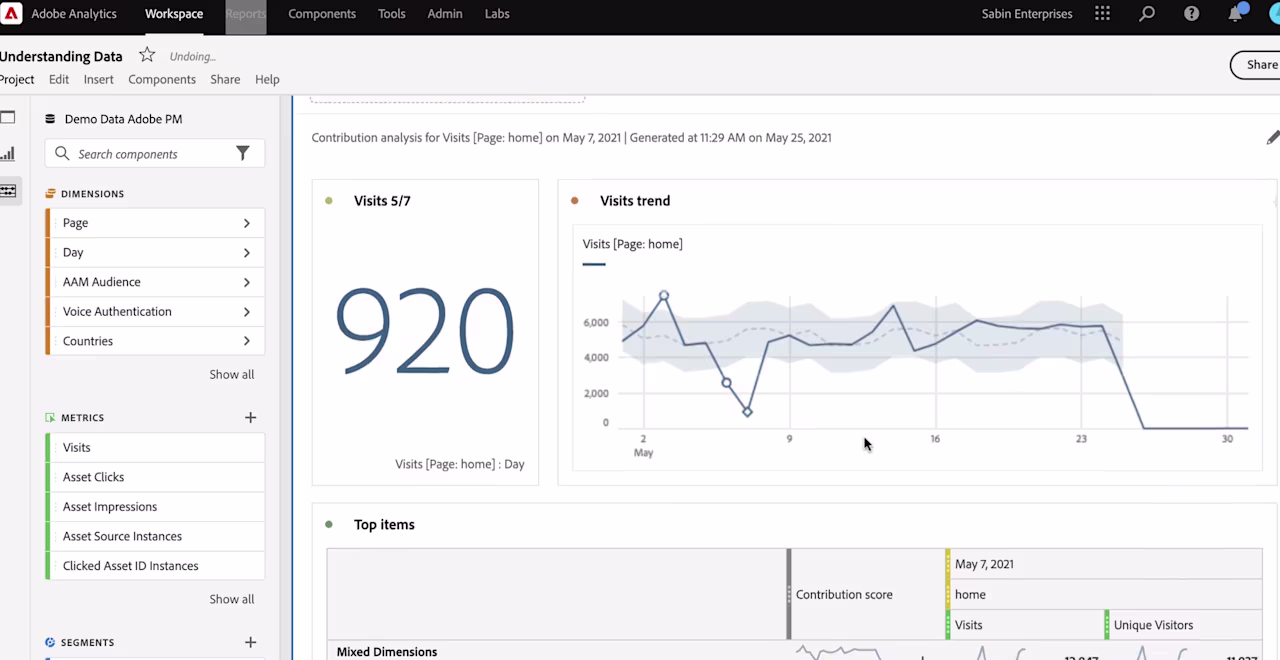Image resolution: width=1280 pixels, height=660 pixels.
Task: Add a new metric with plus icon
Action: click(251, 418)
